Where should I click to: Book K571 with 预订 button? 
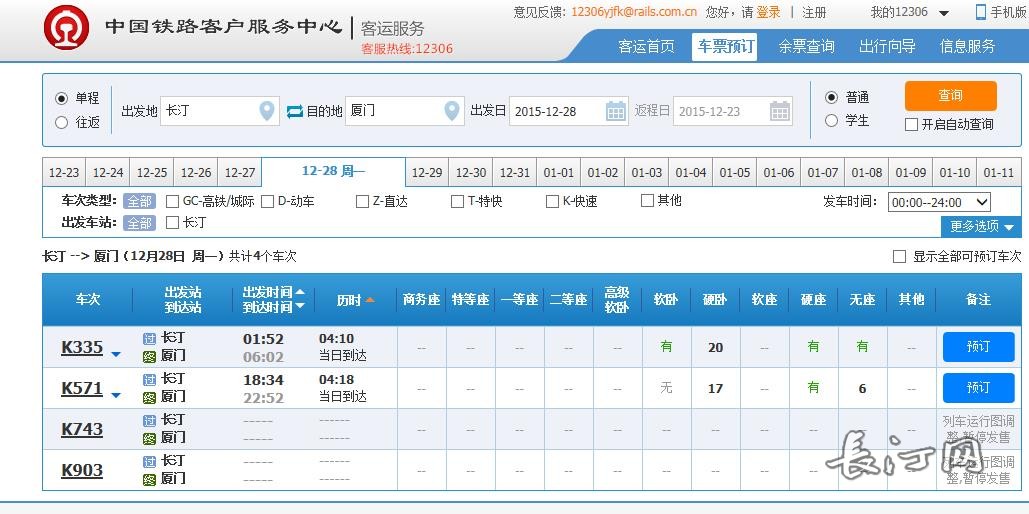(978, 388)
